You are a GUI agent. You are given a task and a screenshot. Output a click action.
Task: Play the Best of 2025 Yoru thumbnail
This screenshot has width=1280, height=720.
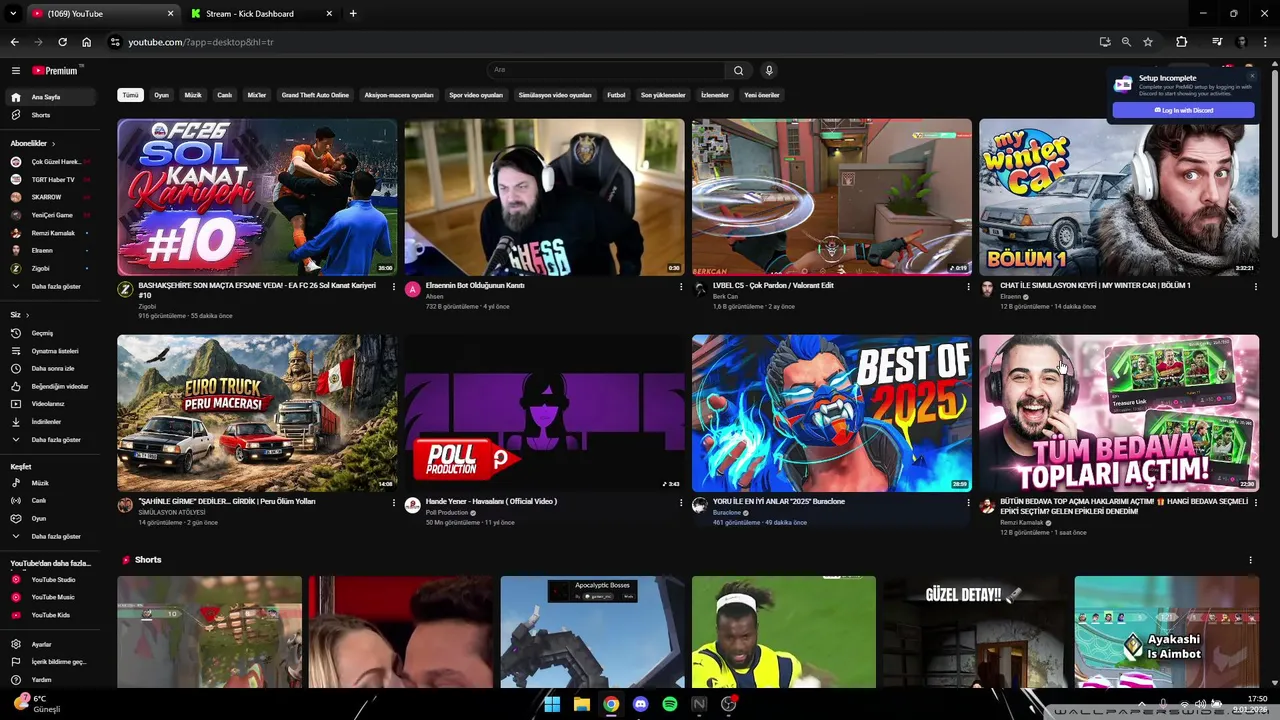(831, 413)
